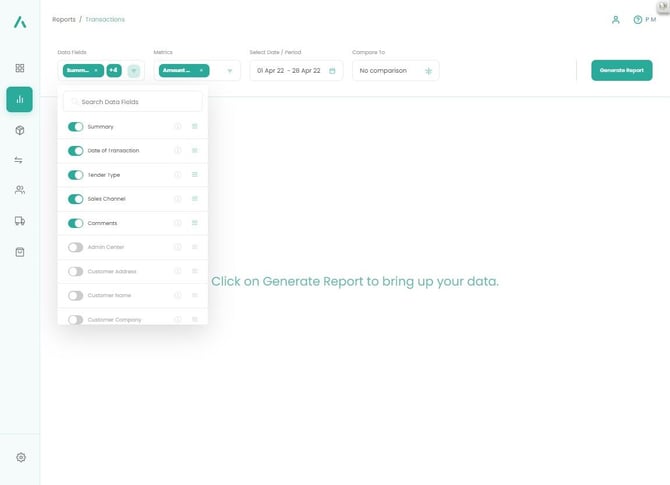This screenshot has width=670, height=485.
Task: Go to Reports breadcrumb link
Action: [63, 19]
